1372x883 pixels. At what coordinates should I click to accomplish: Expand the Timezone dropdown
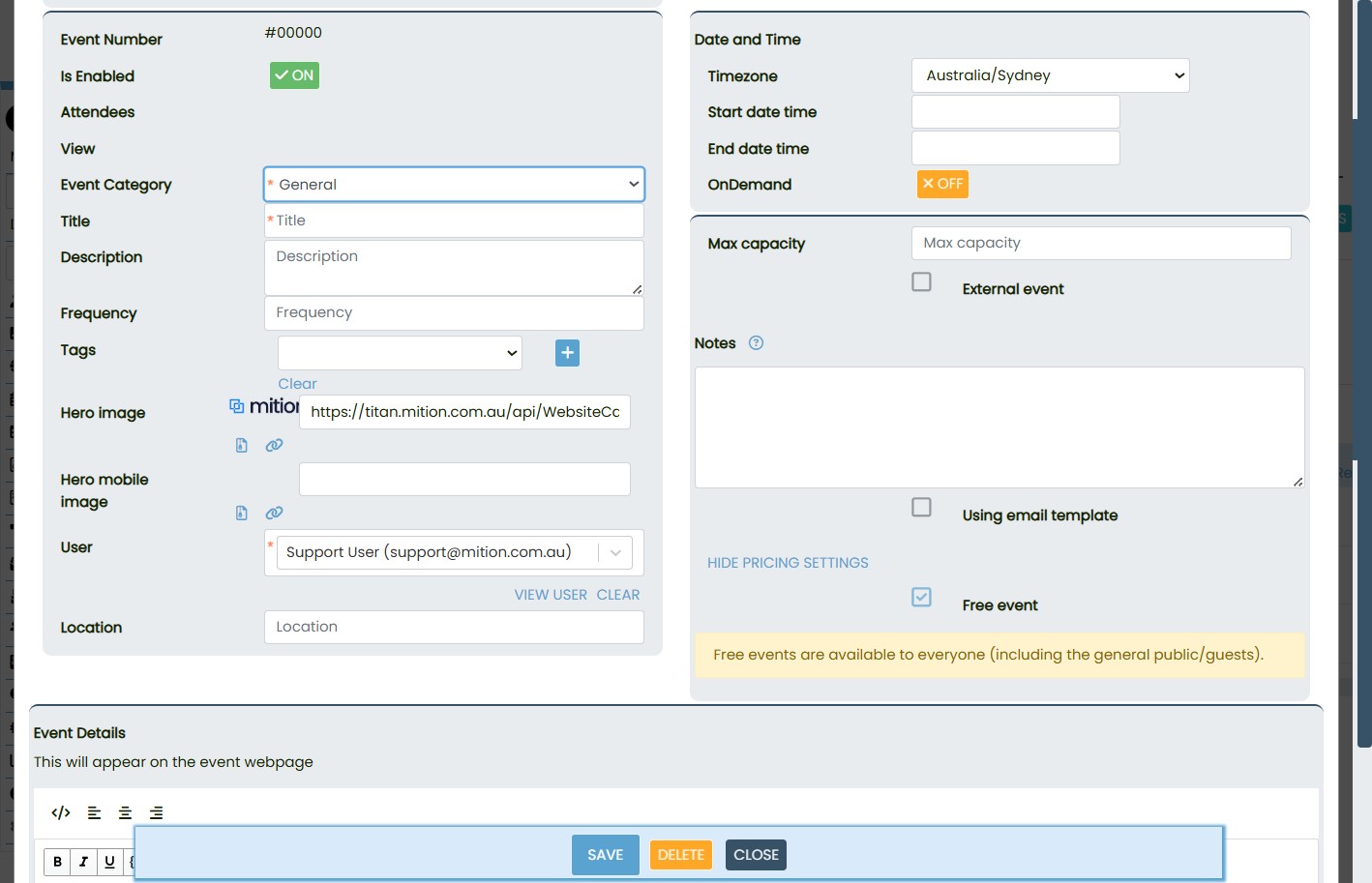coord(1050,75)
